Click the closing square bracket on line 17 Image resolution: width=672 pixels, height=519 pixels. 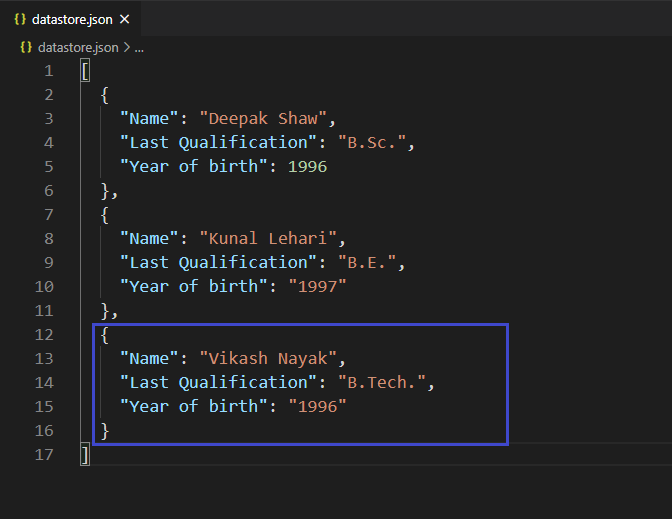click(x=85, y=455)
